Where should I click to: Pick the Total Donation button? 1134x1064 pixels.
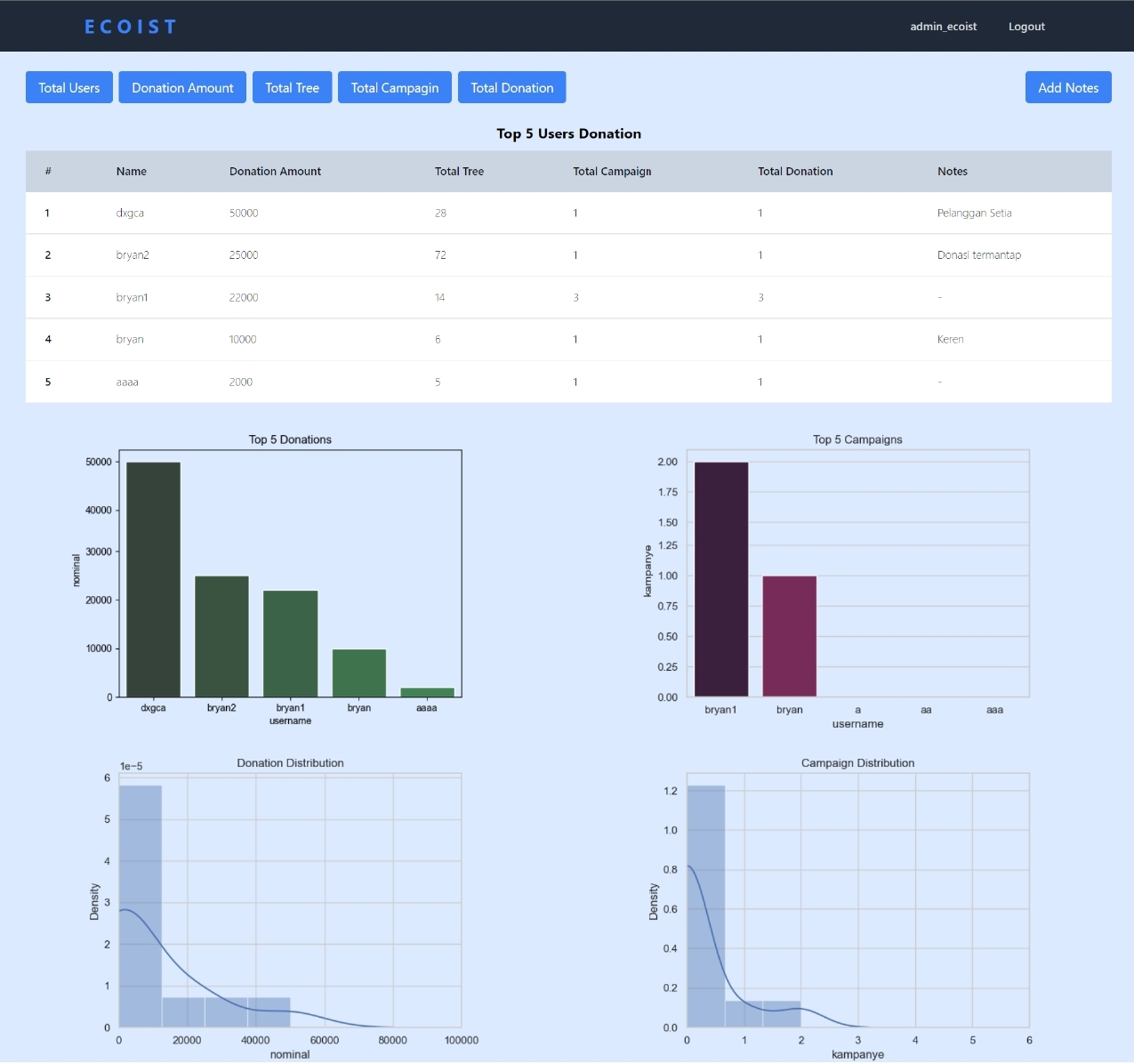512,87
